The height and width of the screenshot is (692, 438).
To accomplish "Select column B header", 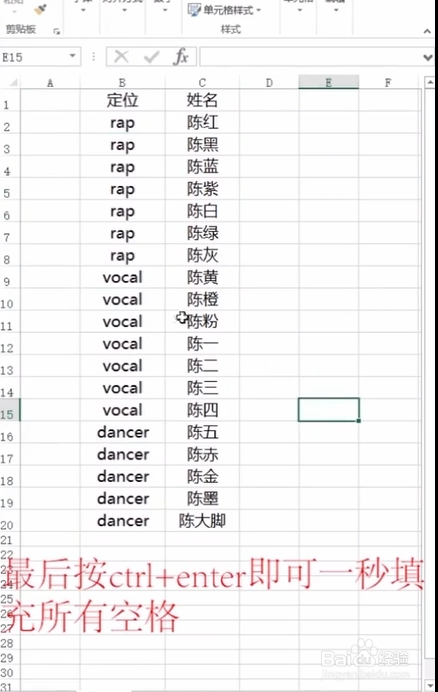I will click(122, 83).
